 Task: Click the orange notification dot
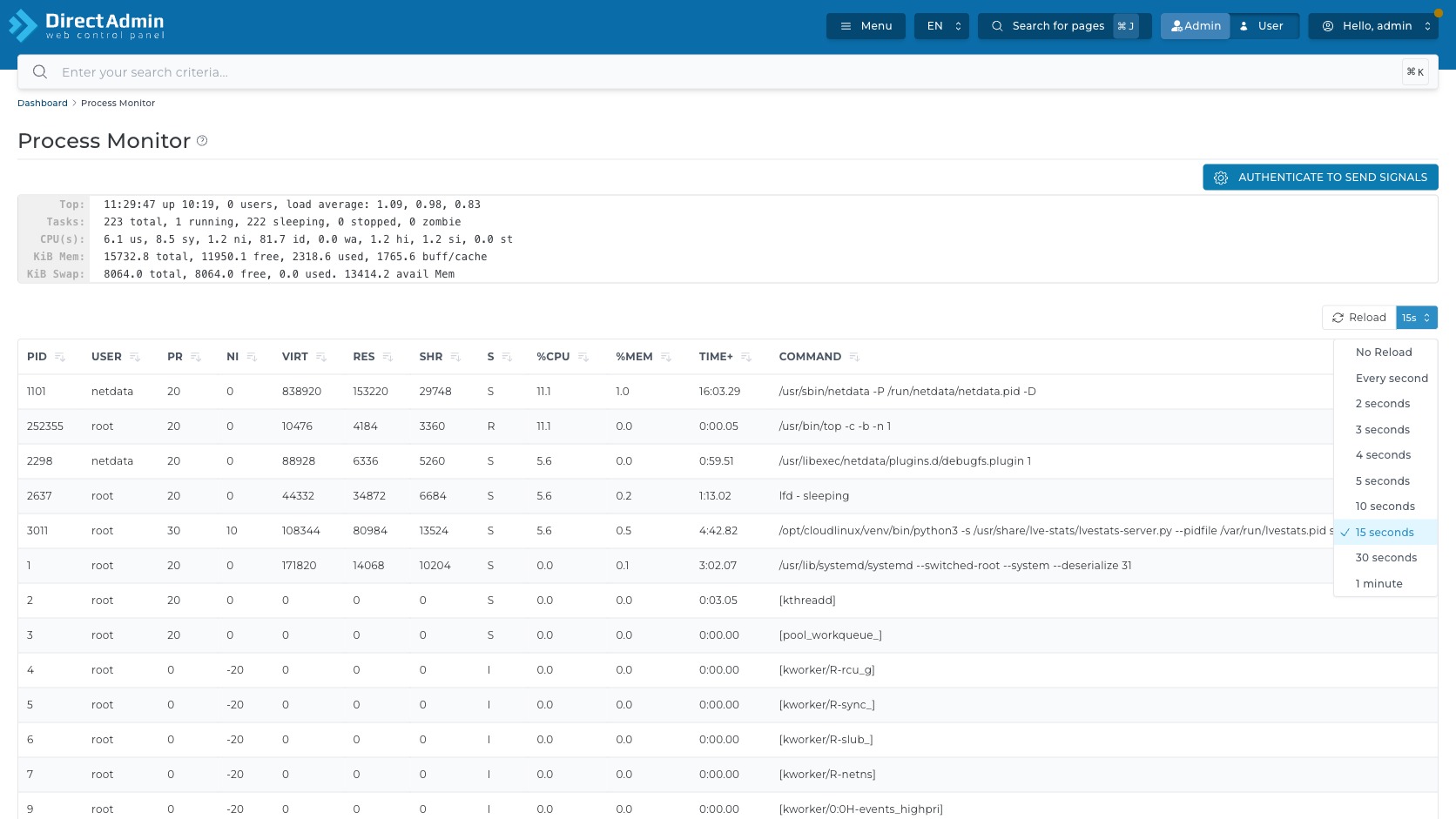pyautogui.click(x=1439, y=13)
